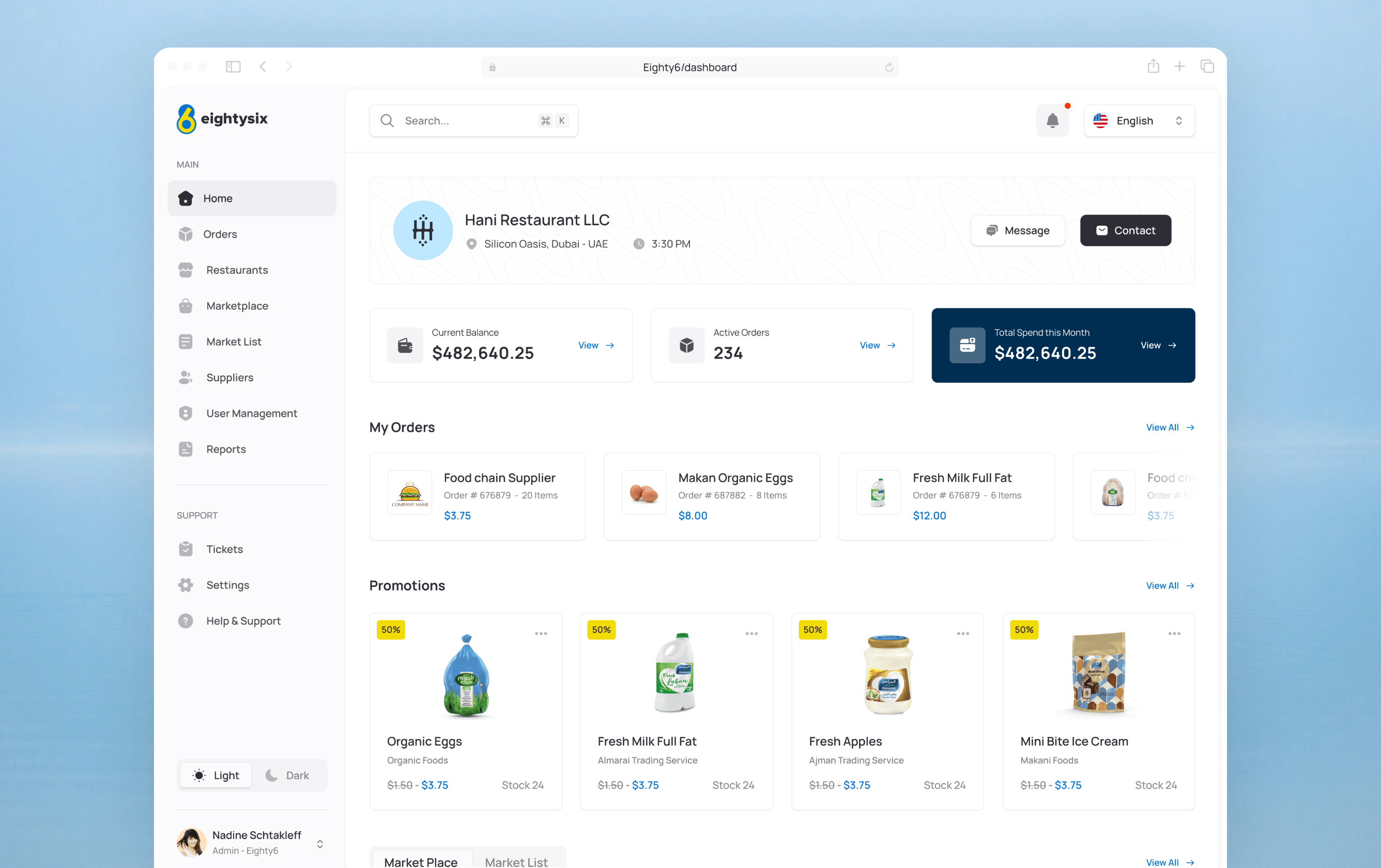The height and width of the screenshot is (868, 1381).
Task: Toggle the browser sidebar icon
Action: [233, 67]
